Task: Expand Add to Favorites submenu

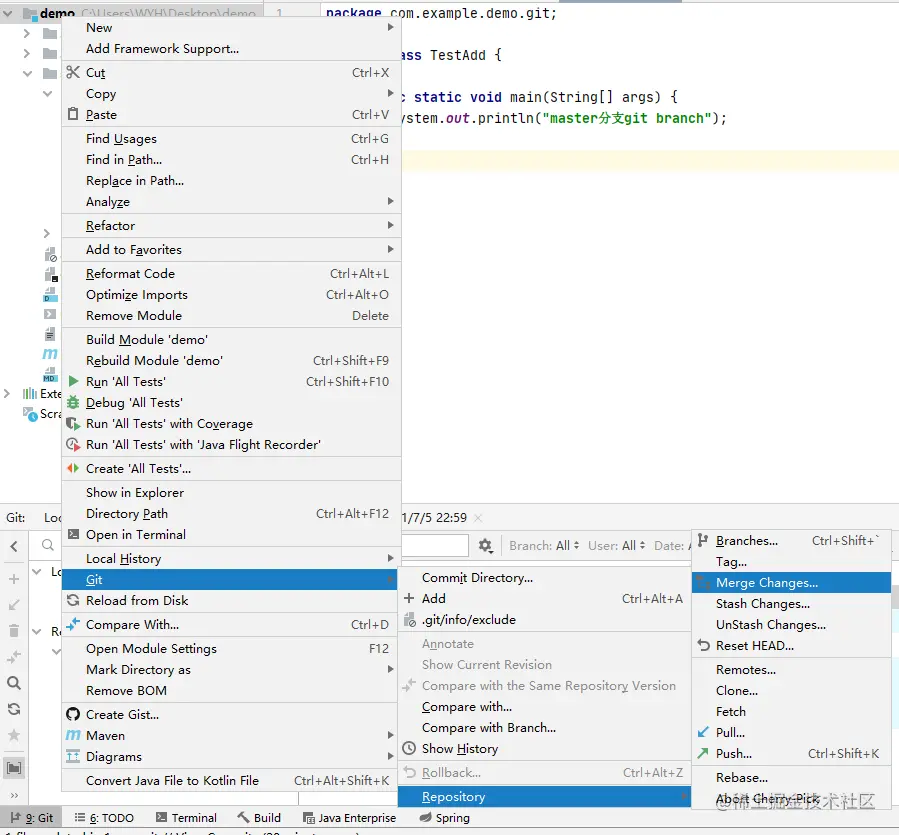Action: (390, 249)
